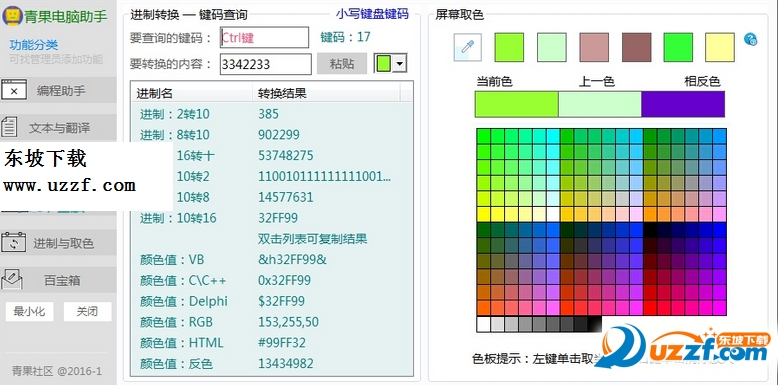
Task: Open 文本与翻译 category
Action: (x=58, y=128)
